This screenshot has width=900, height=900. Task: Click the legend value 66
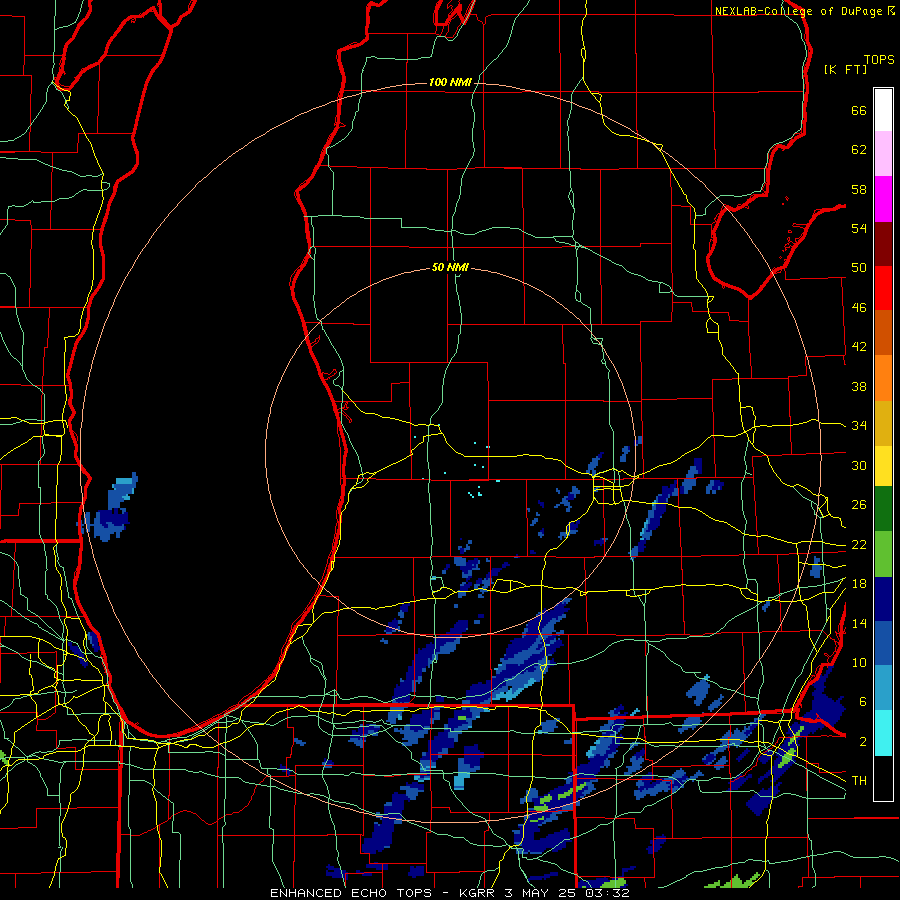pos(859,110)
